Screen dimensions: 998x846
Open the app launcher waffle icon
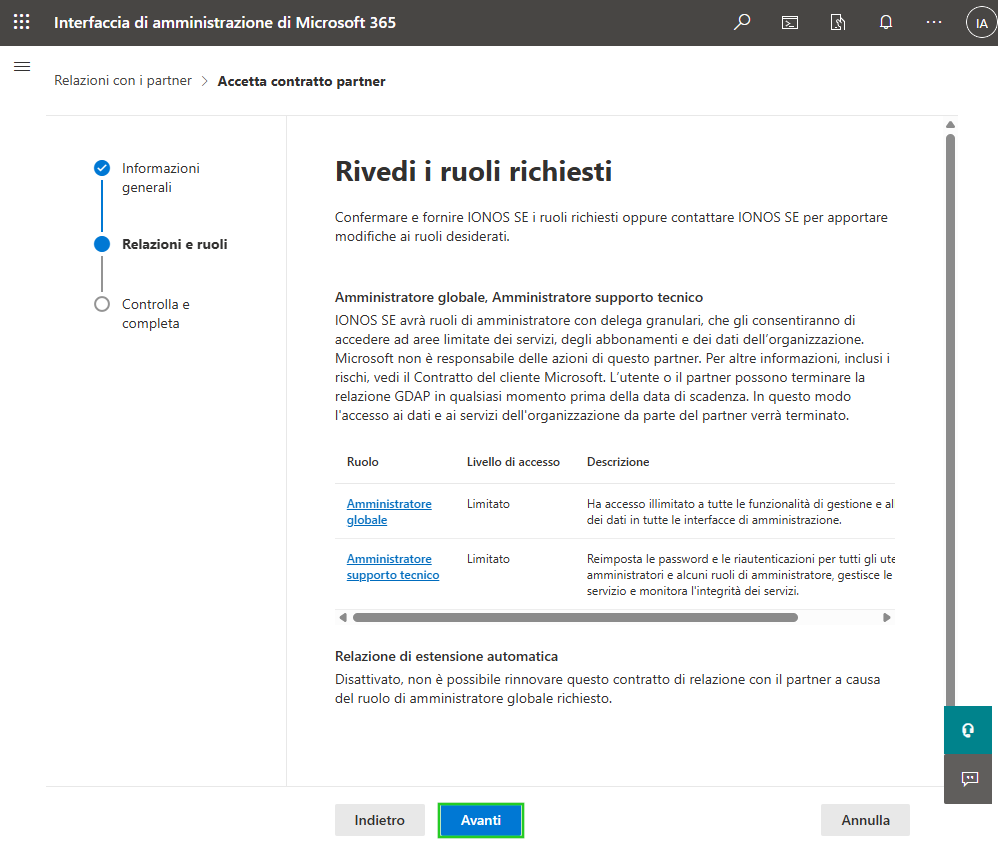22,22
